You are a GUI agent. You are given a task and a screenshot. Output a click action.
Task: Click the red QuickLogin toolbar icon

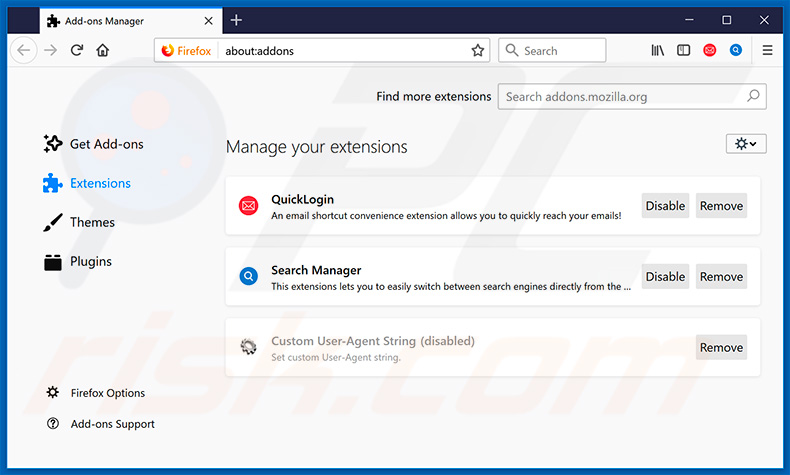710,50
